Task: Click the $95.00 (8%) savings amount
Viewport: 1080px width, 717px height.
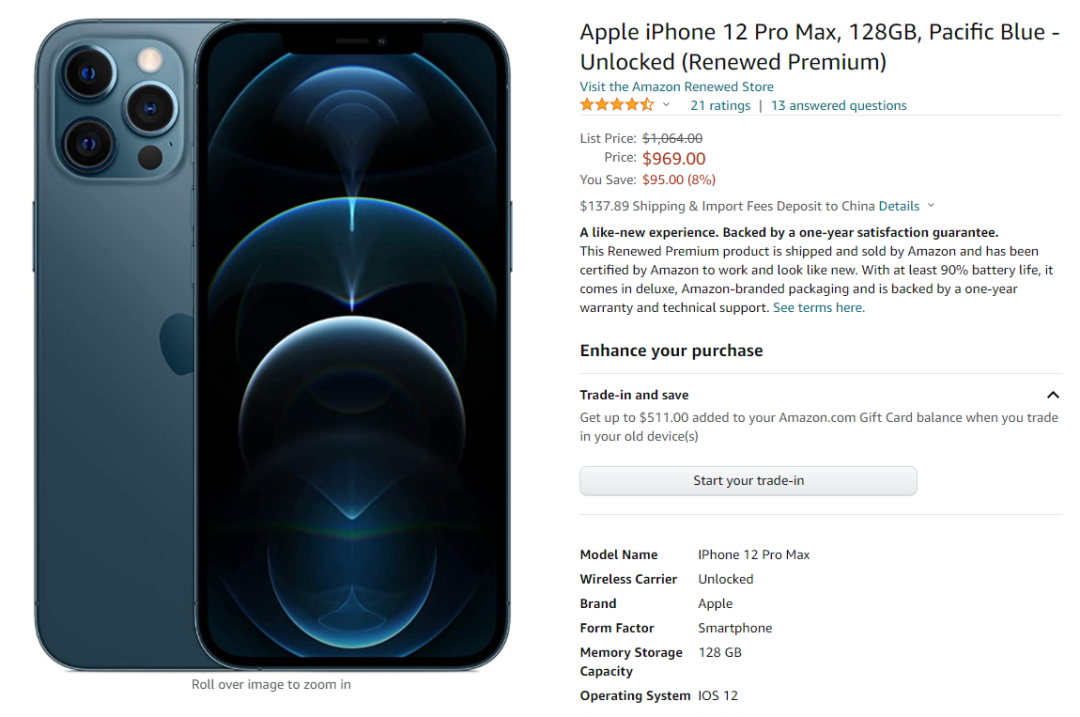Action: coord(679,180)
